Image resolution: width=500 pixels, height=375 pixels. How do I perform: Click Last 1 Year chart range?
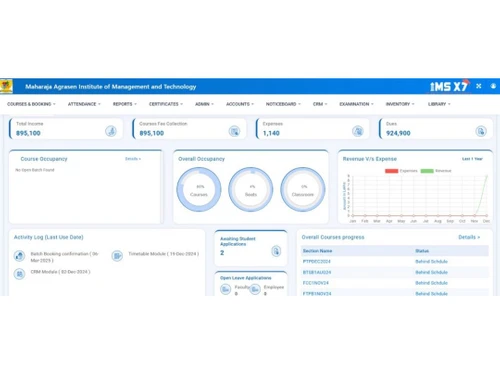(x=472, y=159)
